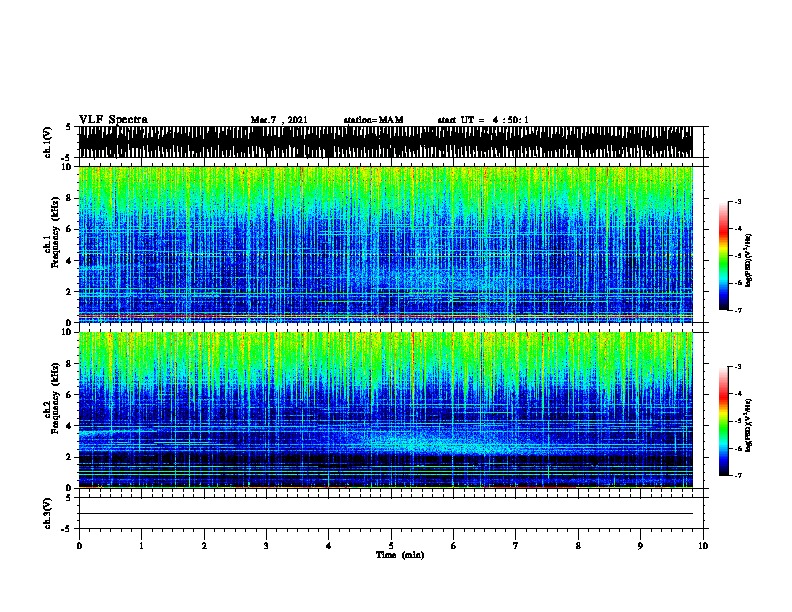This screenshot has width=792, height=612.
Task: Click the "10" tick on the time axis
Action: (x=703, y=546)
